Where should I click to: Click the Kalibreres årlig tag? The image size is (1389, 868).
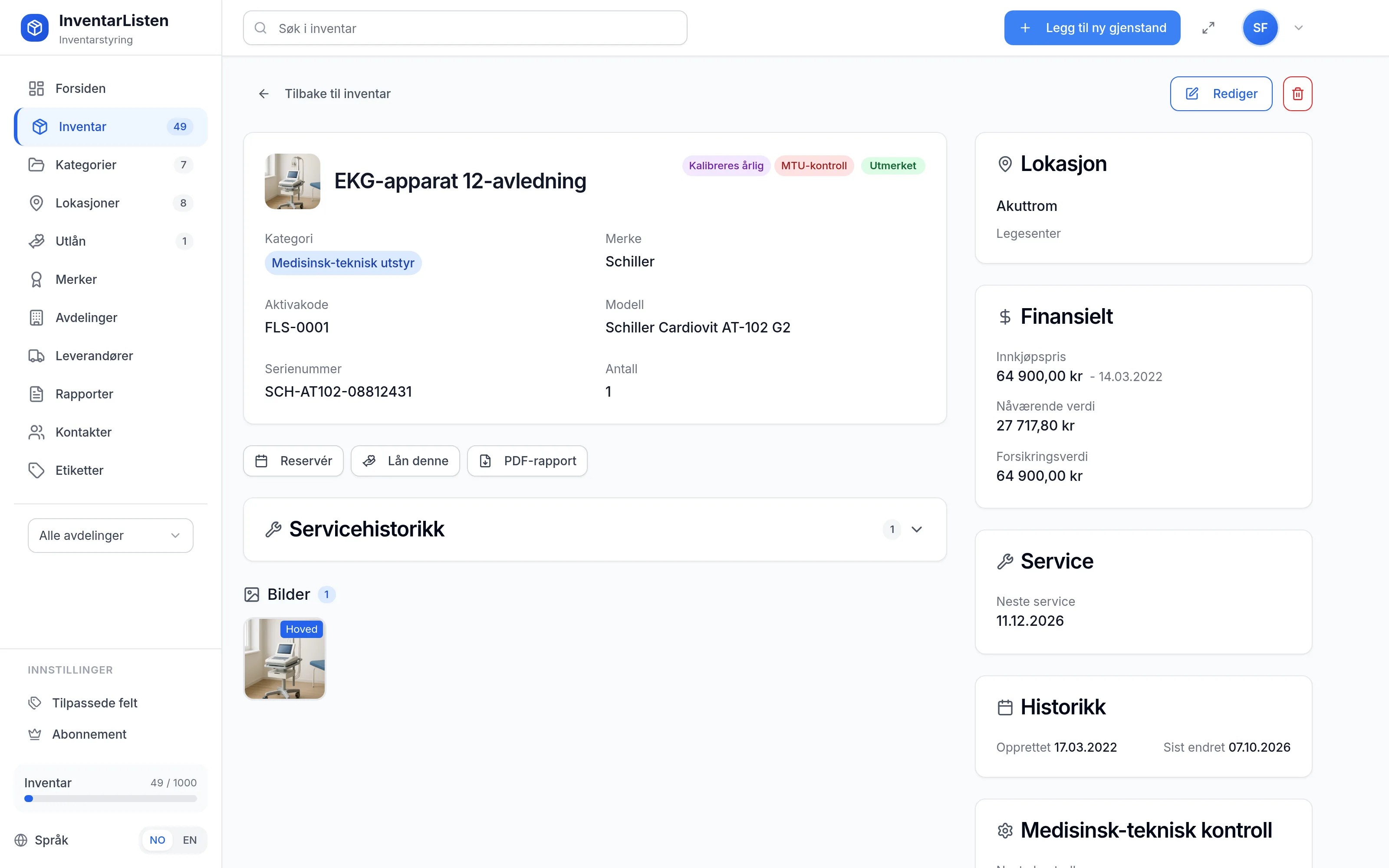726,165
